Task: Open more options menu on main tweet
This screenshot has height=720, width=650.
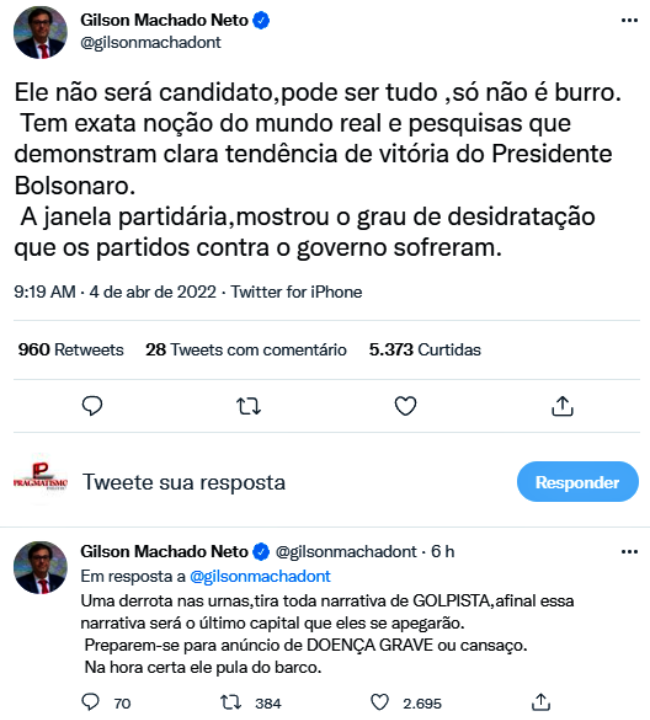Action: click(626, 21)
